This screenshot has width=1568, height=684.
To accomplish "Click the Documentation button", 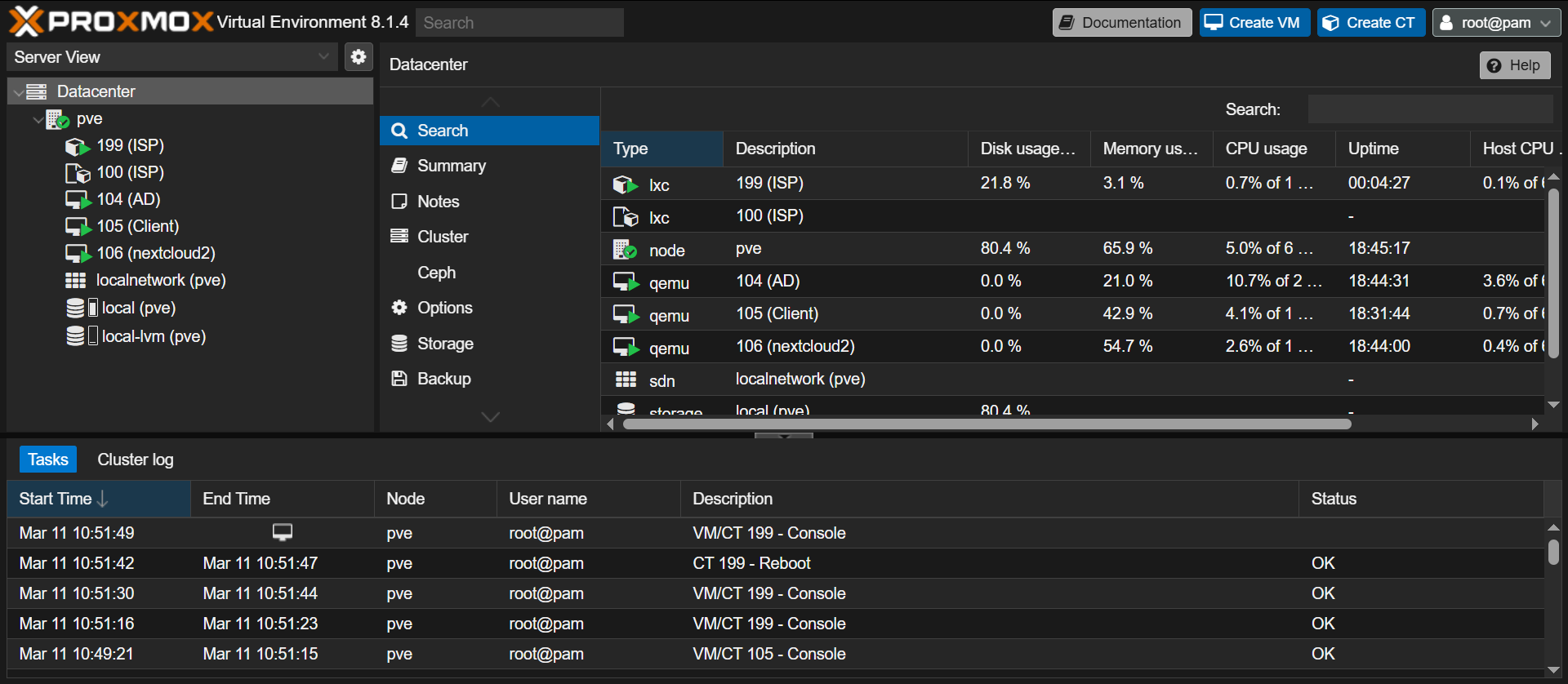I will click(1122, 23).
